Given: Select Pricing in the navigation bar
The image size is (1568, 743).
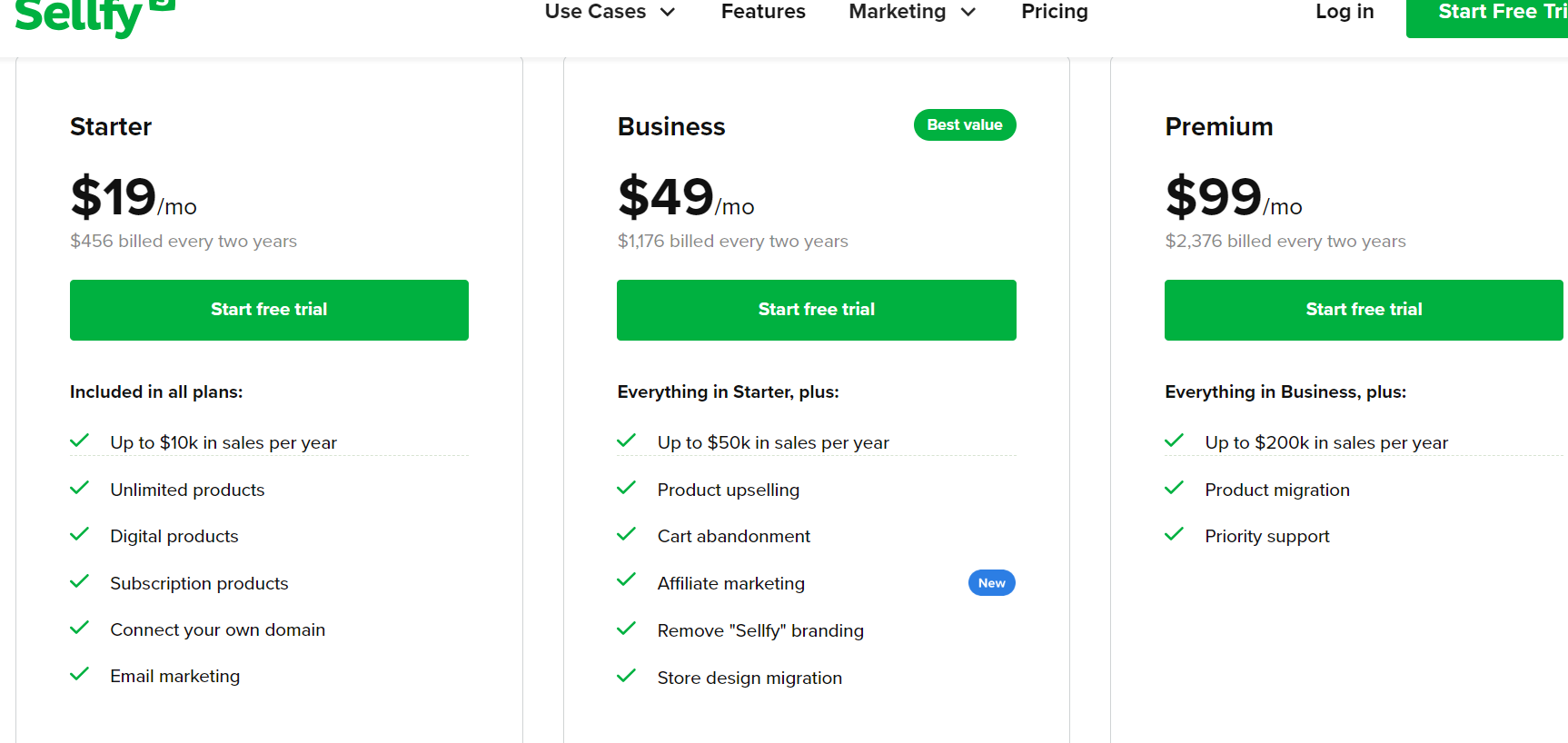Looking at the screenshot, I should coord(1055,12).
